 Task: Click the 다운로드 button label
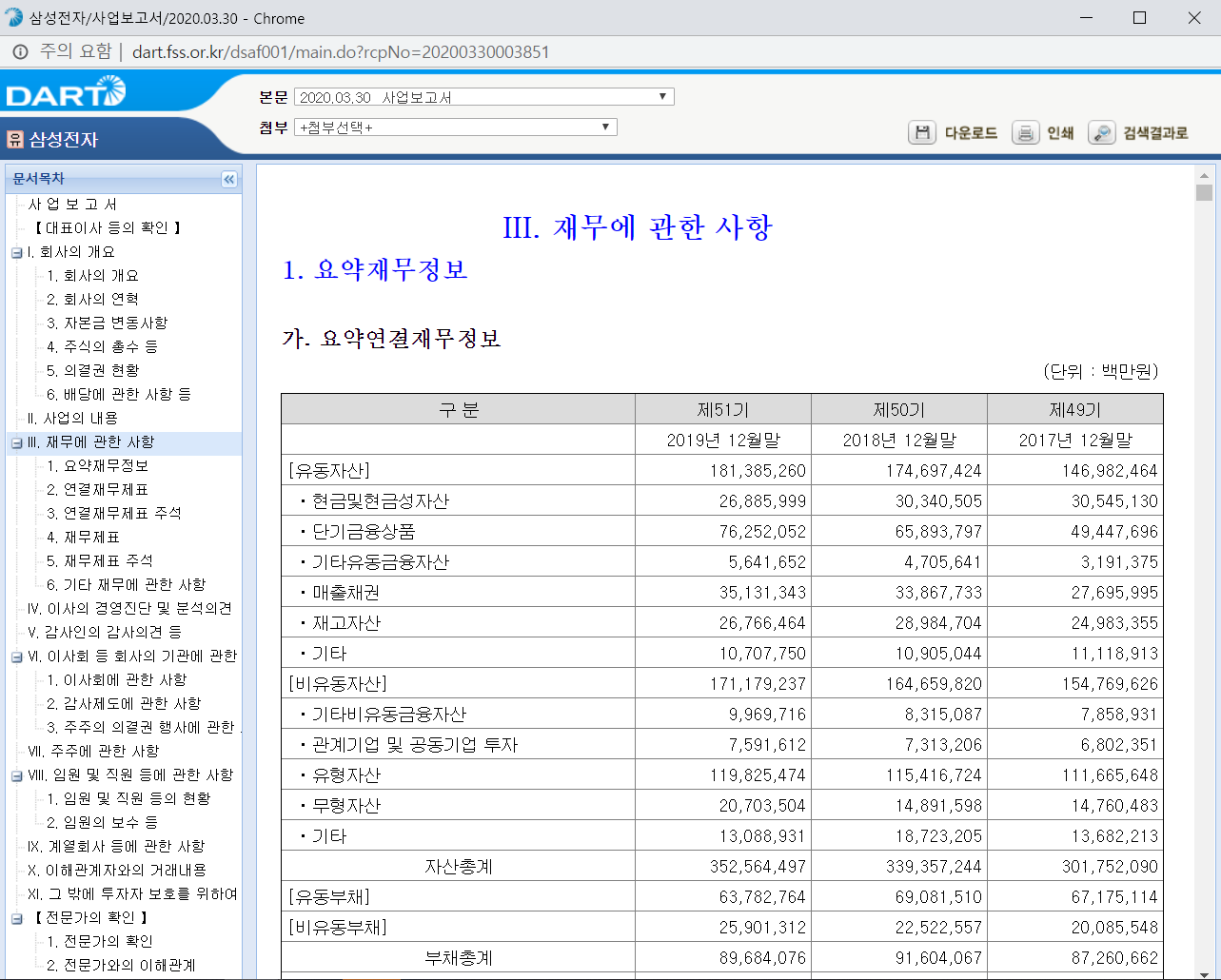coord(971,133)
